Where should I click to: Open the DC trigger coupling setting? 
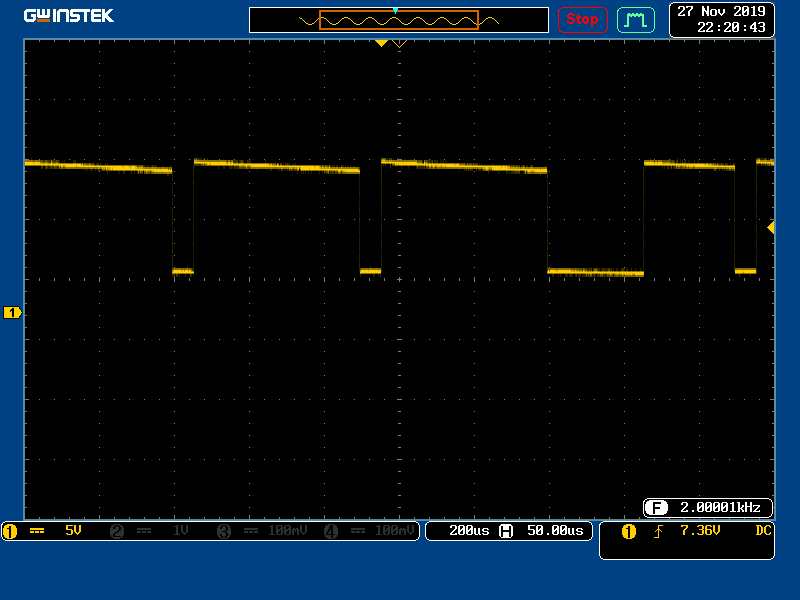[763, 530]
